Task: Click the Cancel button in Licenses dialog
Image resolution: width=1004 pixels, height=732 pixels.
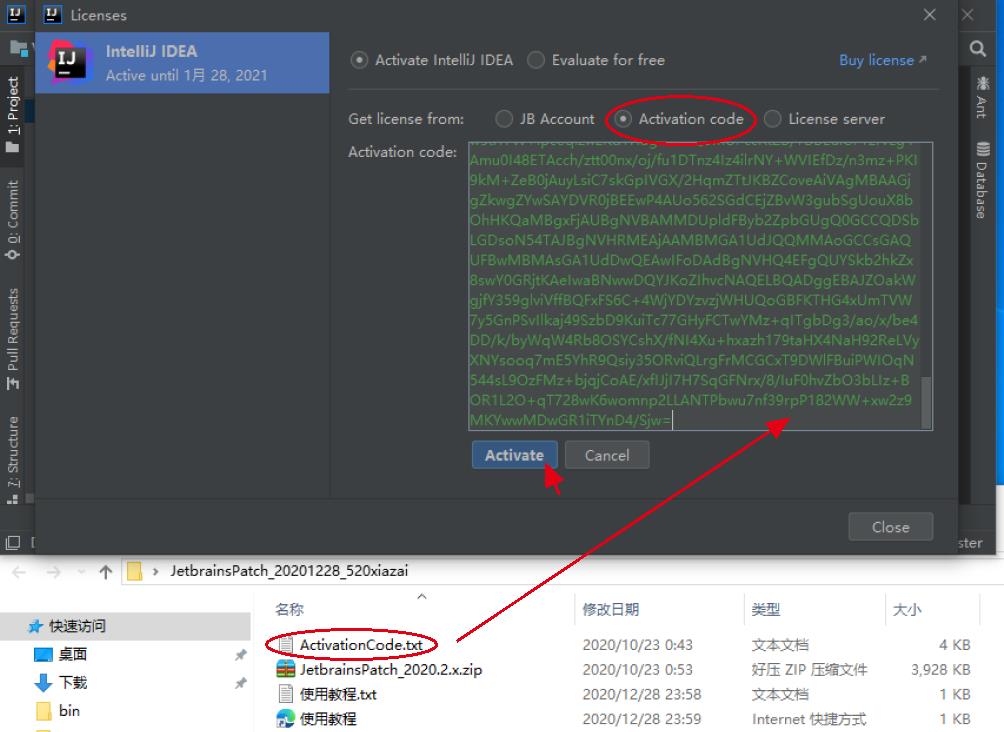Action: pyautogui.click(x=607, y=455)
